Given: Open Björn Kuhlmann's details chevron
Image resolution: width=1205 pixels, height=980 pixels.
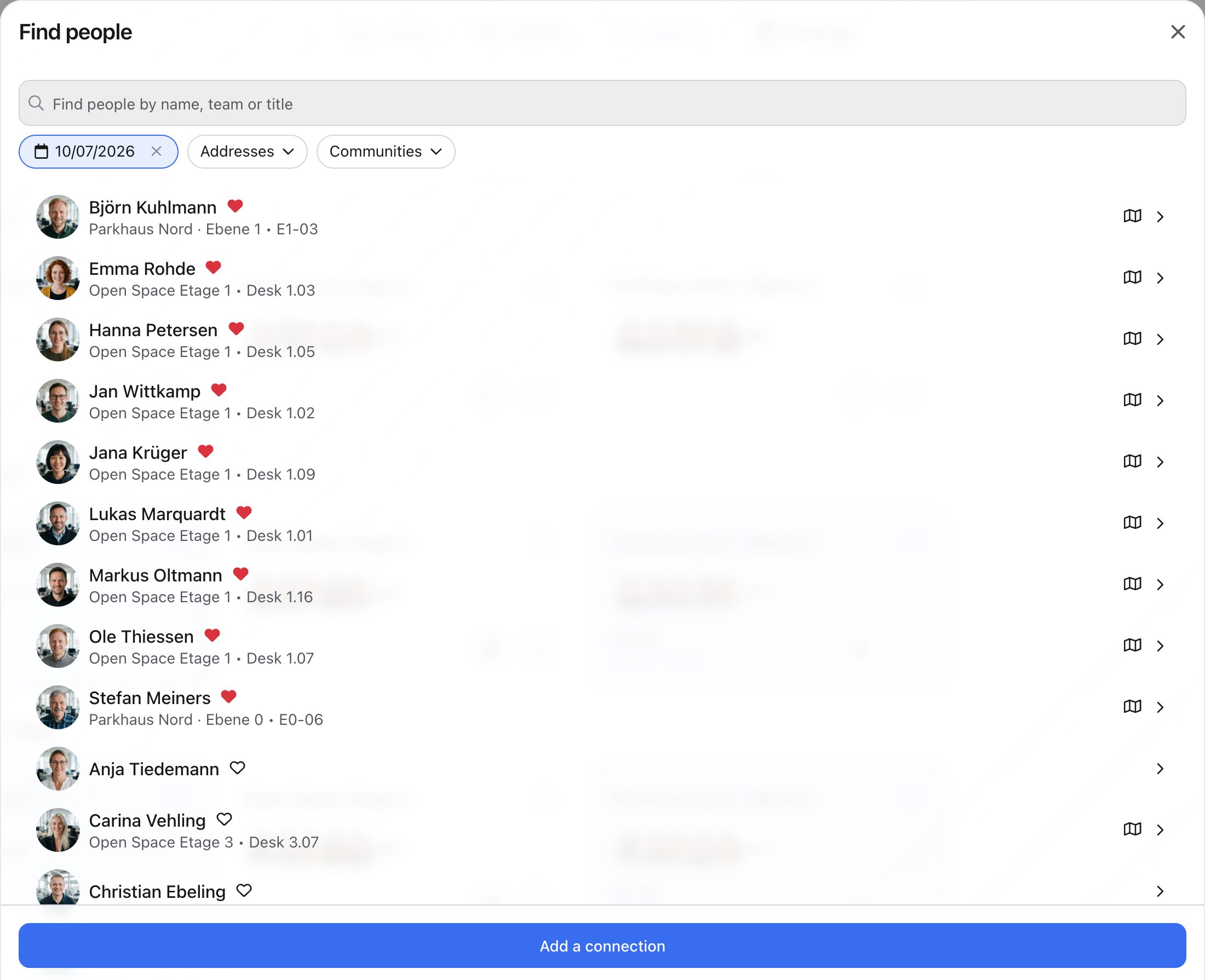Looking at the screenshot, I should click(x=1160, y=217).
